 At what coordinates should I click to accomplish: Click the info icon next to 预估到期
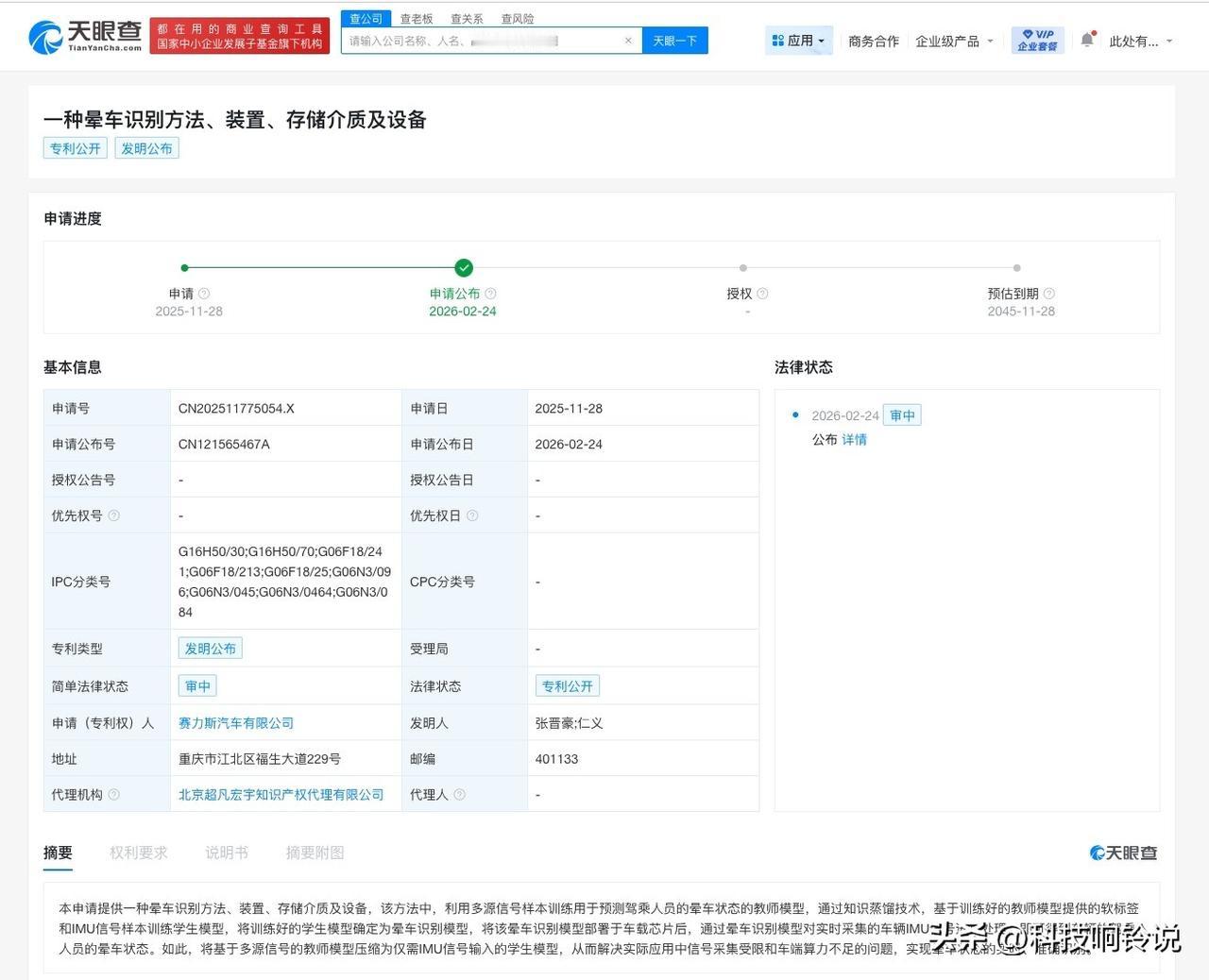click(x=1047, y=294)
